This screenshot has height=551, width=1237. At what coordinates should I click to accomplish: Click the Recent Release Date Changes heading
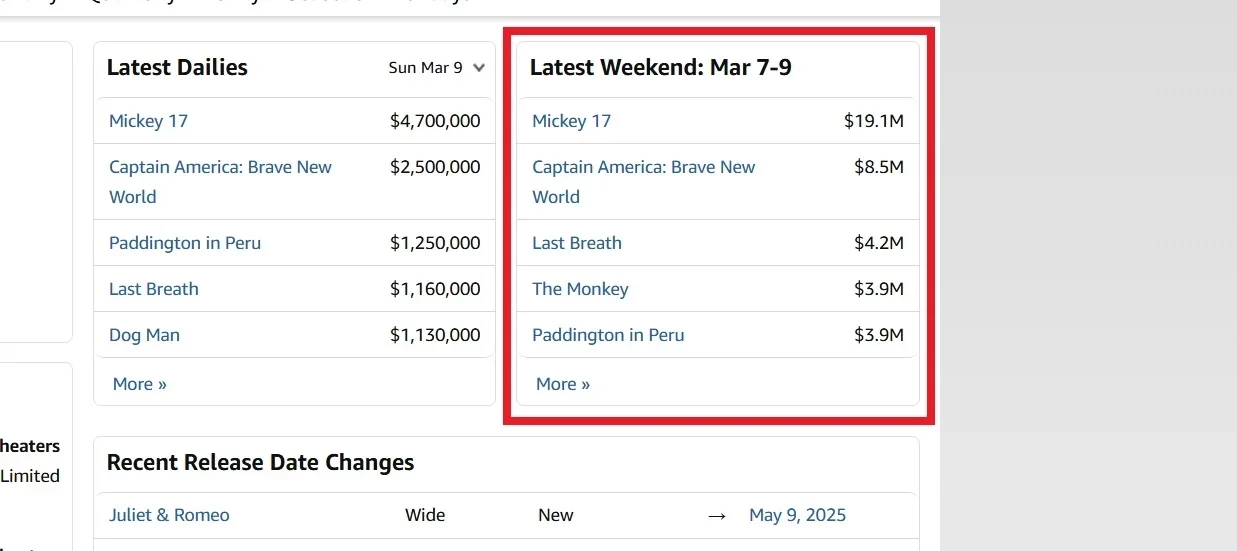coord(260,462)
